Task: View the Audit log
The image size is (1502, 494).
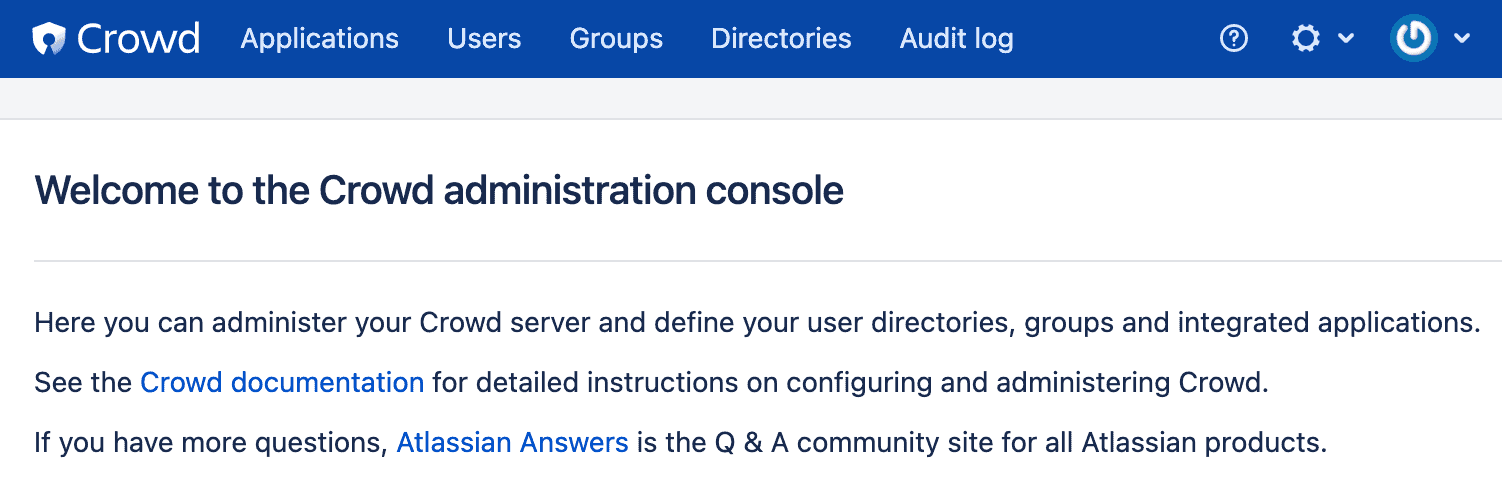Action: 956,39
